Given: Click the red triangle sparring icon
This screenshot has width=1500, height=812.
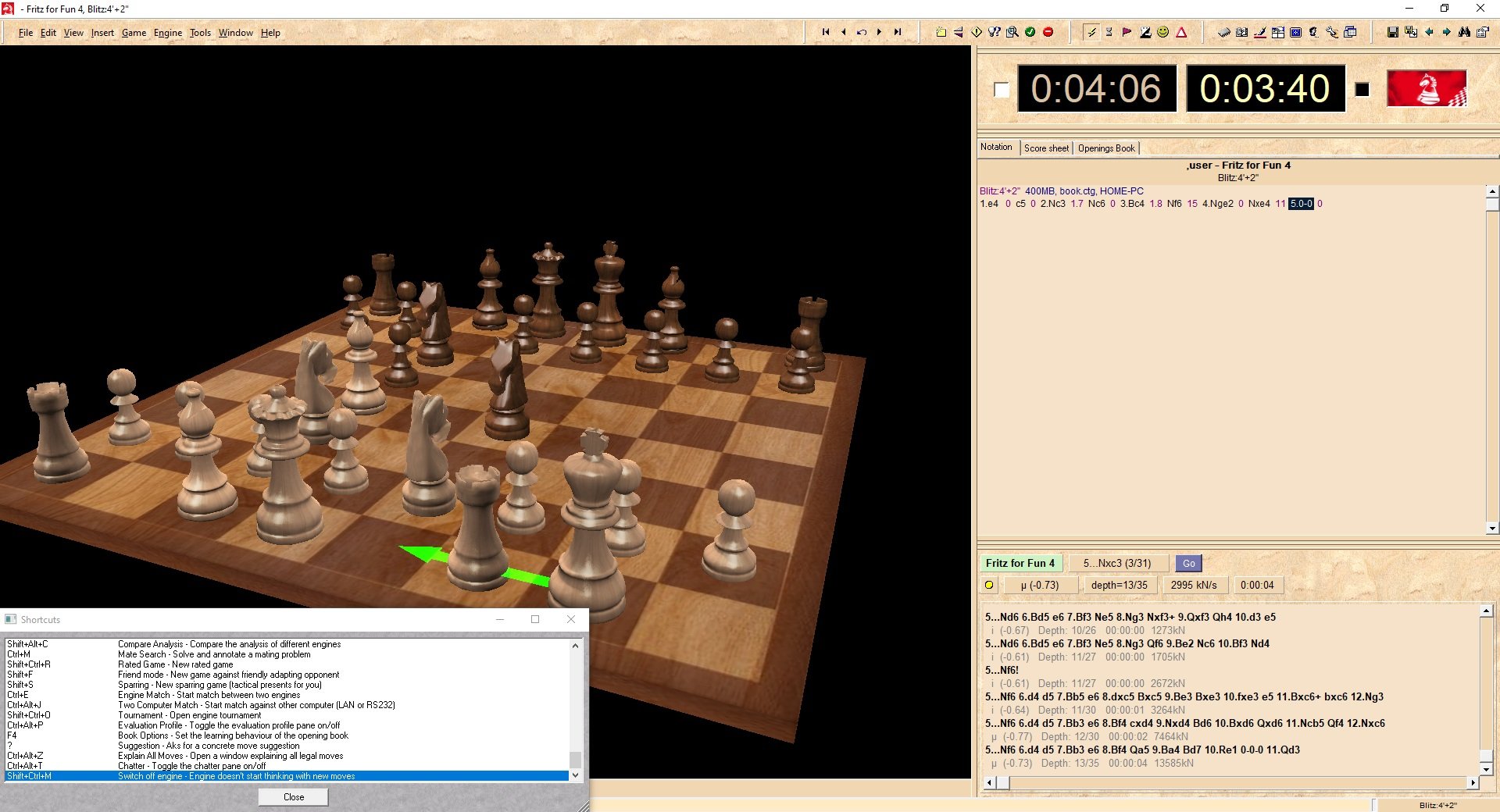Looking at the screenshot, I should [x=1181, y=32].
